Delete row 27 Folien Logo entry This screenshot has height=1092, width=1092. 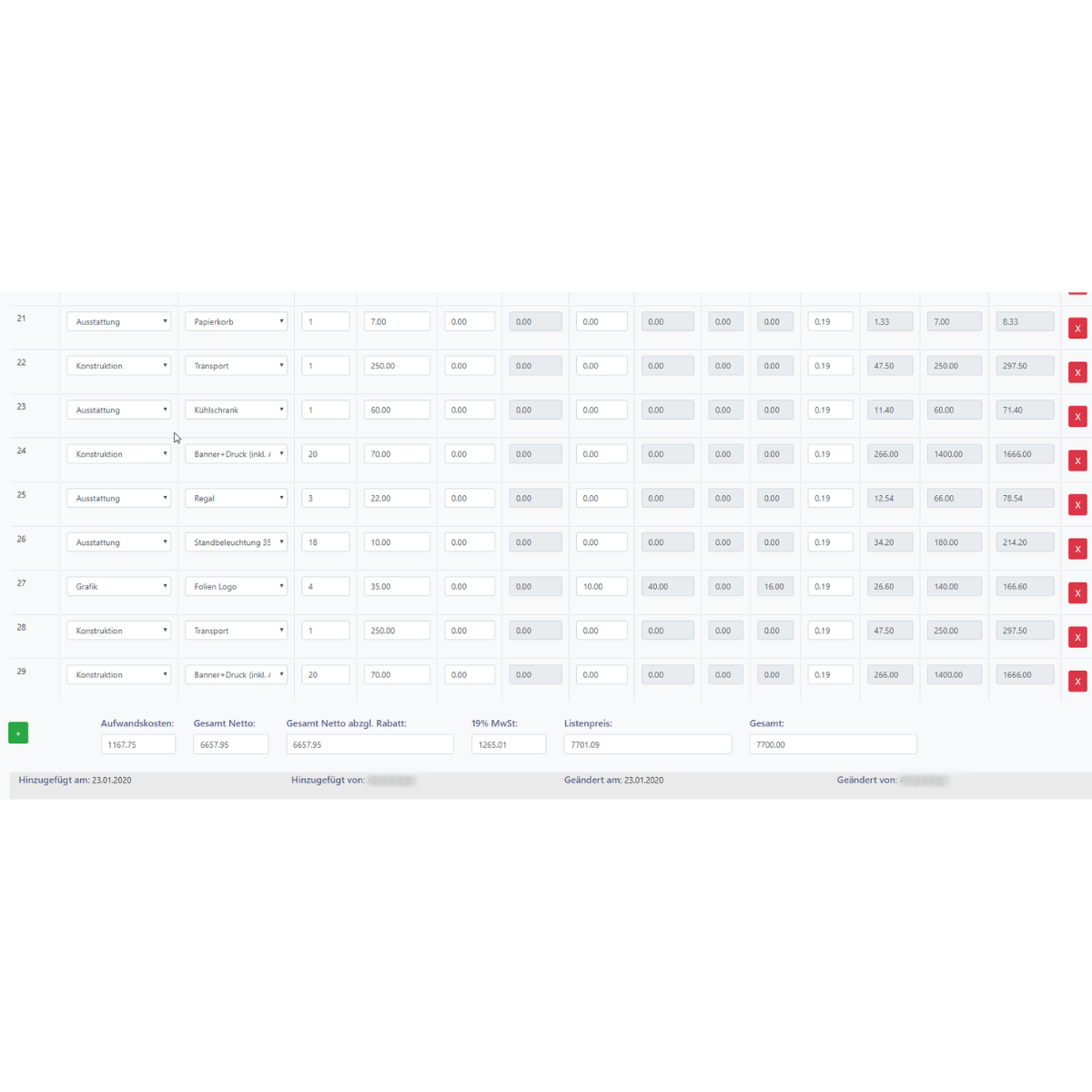click(1077, 593)
